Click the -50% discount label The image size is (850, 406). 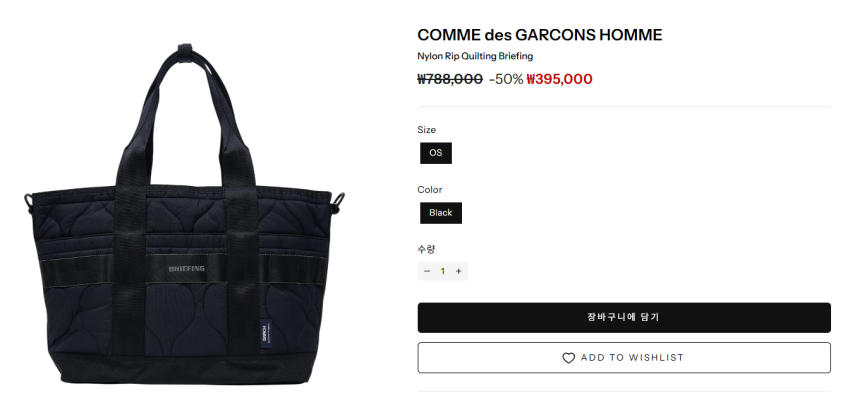(506, 79)
